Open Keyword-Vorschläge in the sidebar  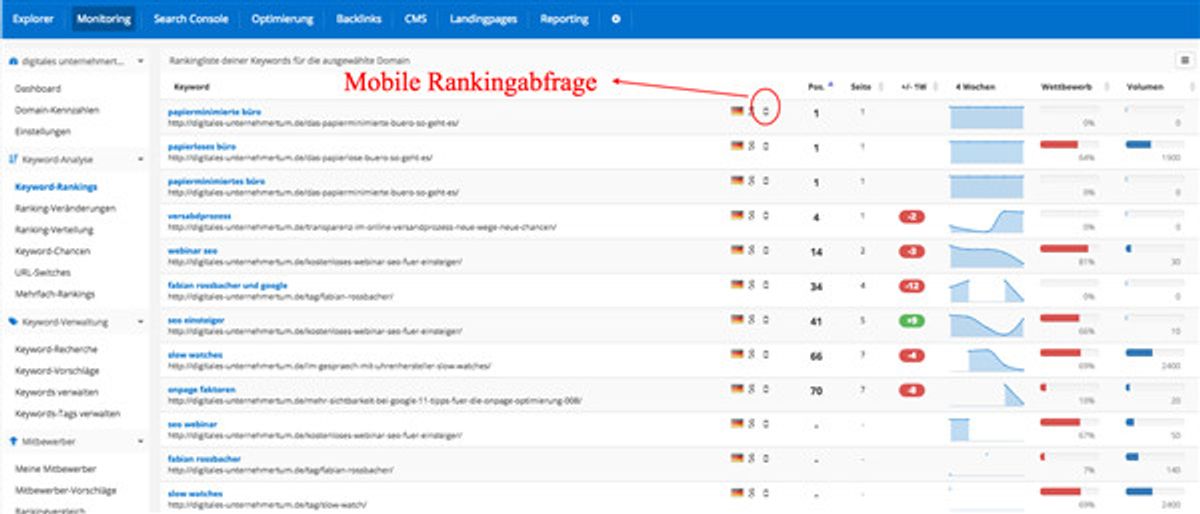(58, 371)
